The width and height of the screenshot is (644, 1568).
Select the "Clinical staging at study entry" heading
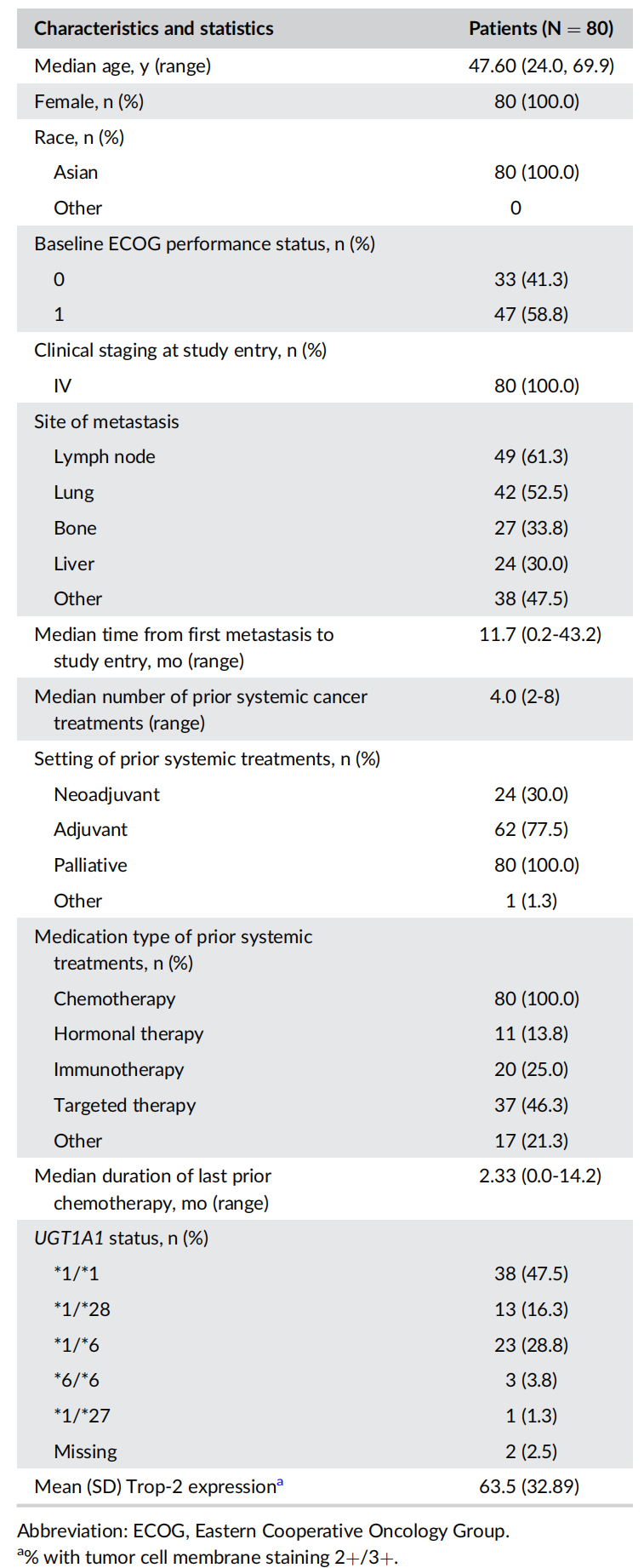(180, 350)
